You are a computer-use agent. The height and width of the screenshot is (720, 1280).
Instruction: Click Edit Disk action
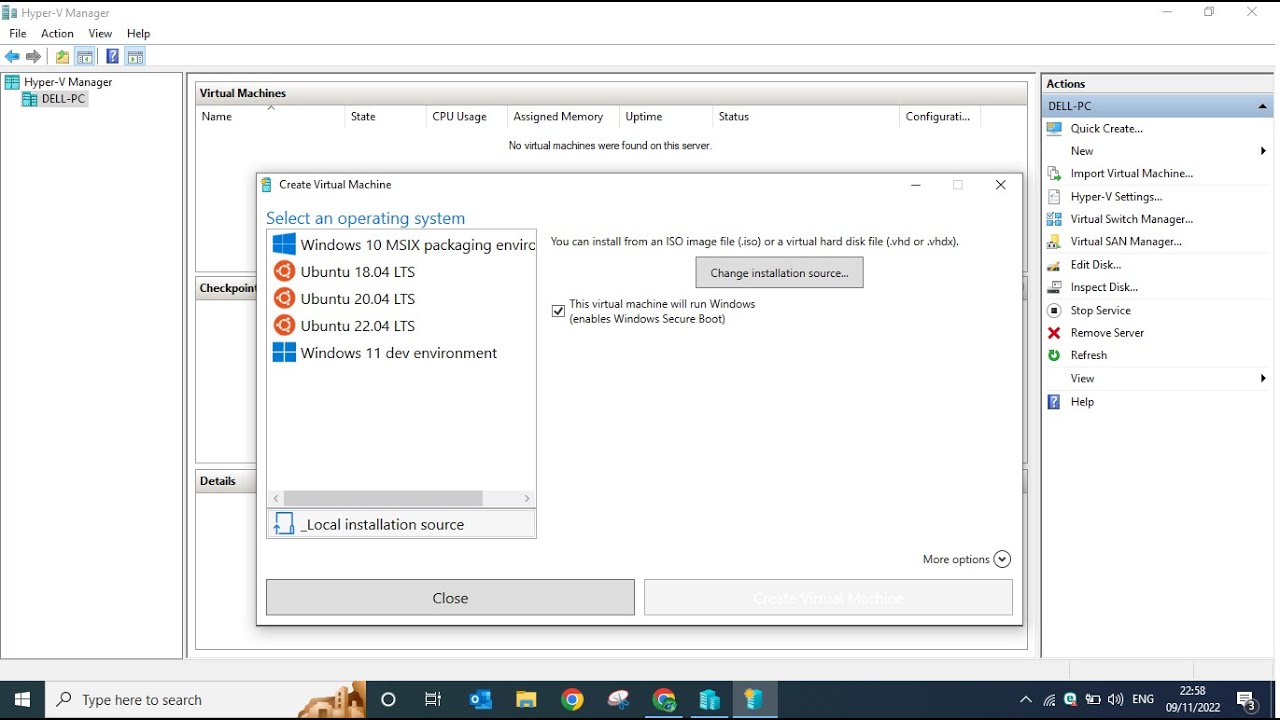[1096, 265]
